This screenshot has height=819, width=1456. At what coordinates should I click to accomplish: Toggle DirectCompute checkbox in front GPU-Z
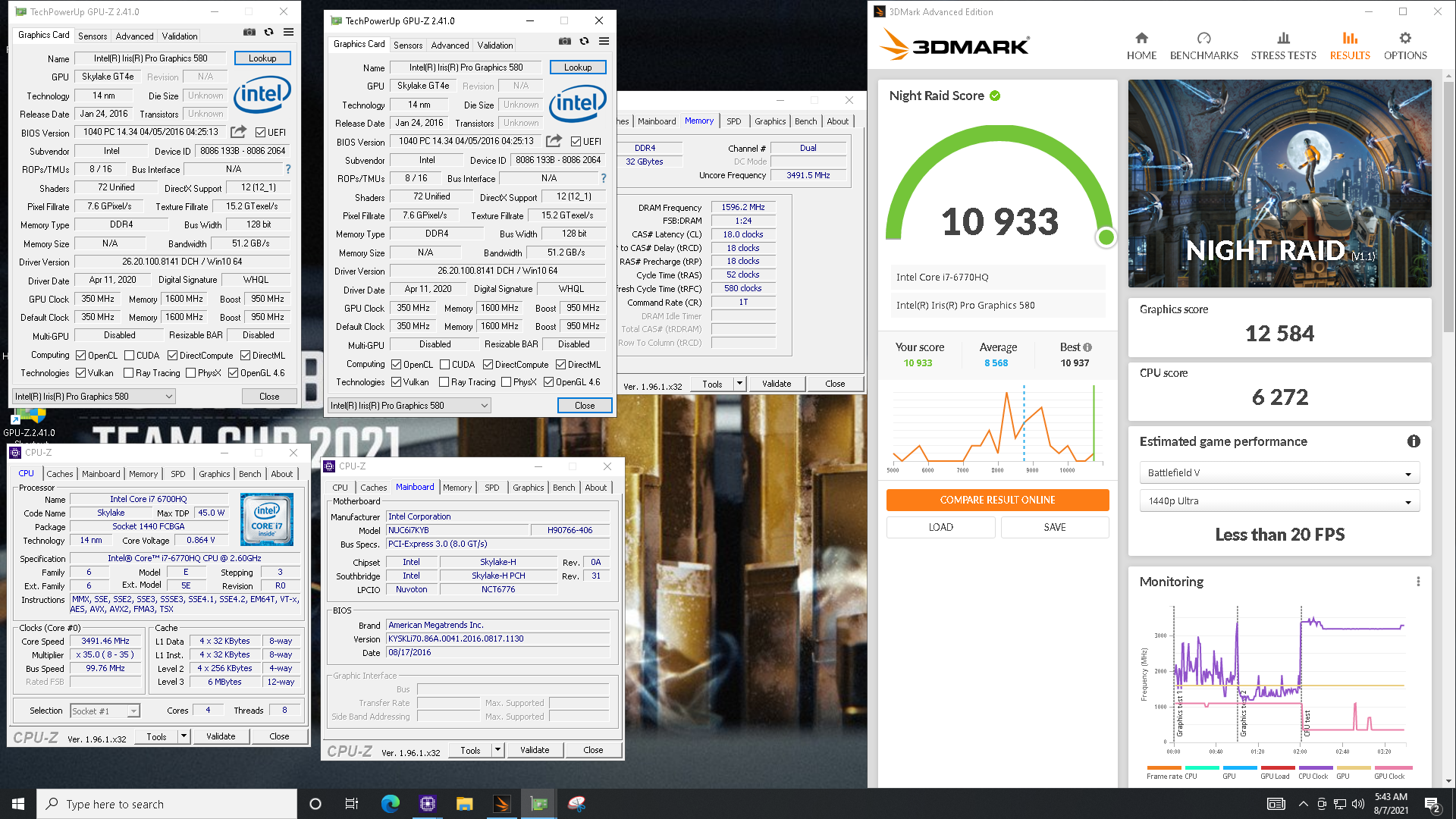click(488, 365)
